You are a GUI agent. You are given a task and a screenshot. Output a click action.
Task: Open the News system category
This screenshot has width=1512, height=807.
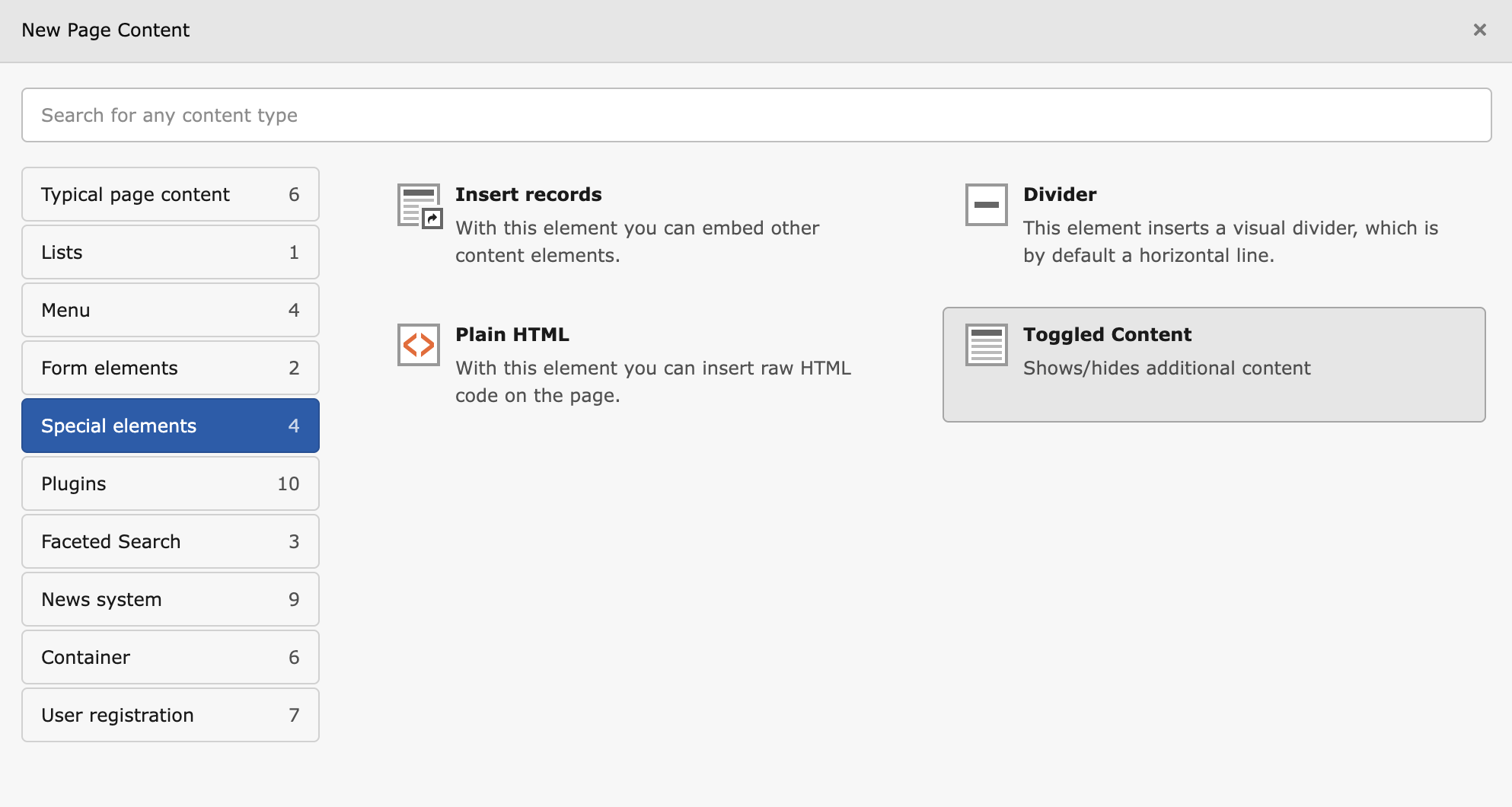click(170, 599)
